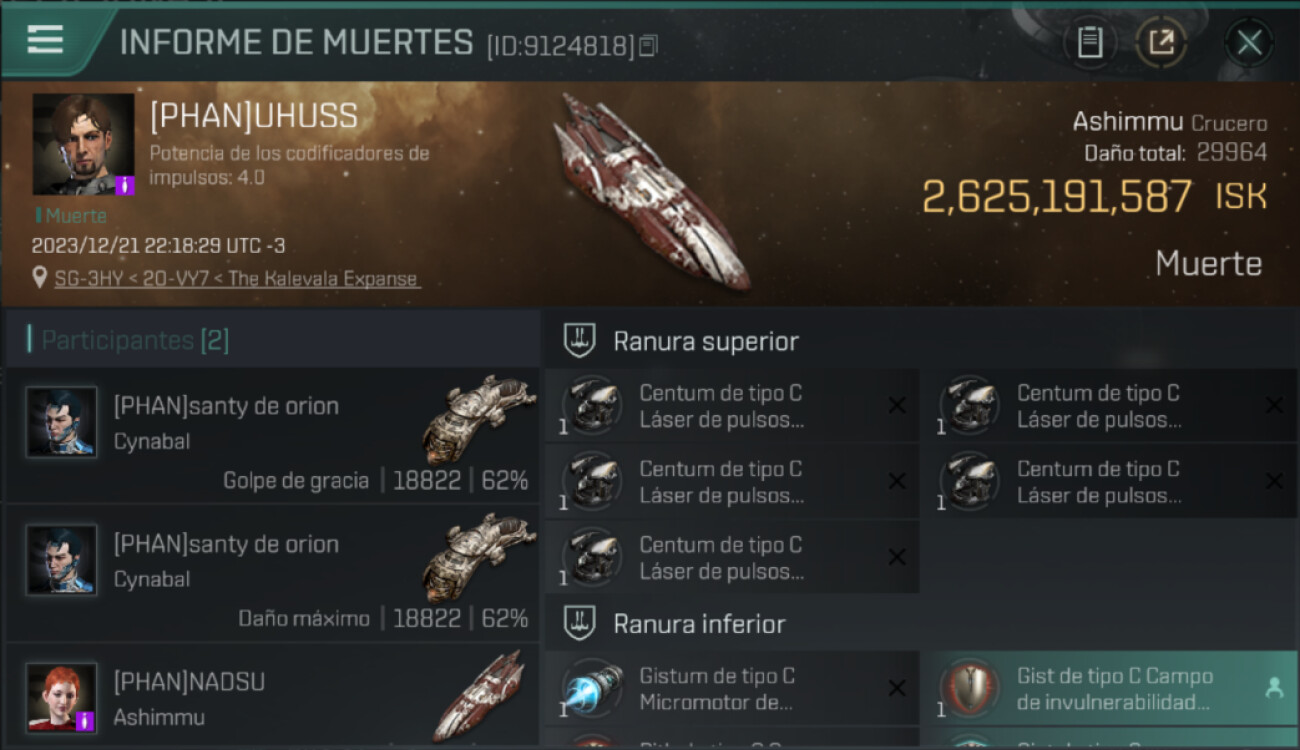Click the Gistum Micromotor module icon

tap(592, 689)
